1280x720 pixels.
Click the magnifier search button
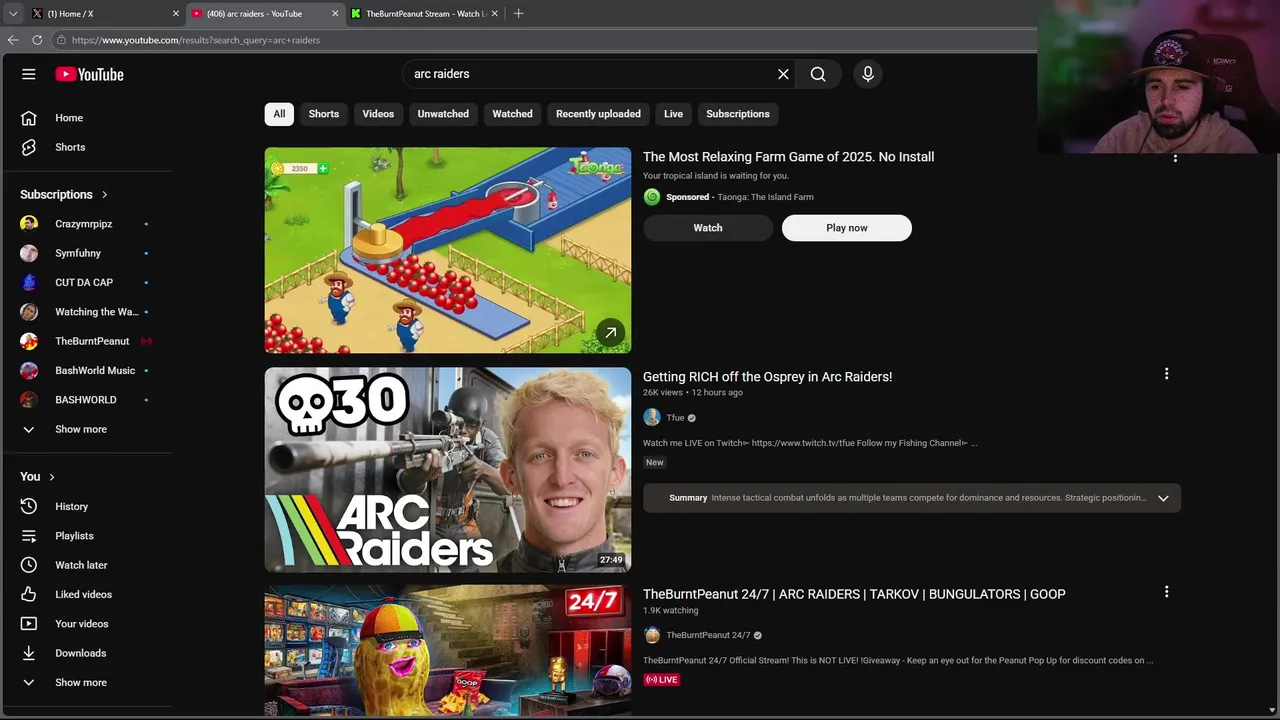(x=818, y=74)
